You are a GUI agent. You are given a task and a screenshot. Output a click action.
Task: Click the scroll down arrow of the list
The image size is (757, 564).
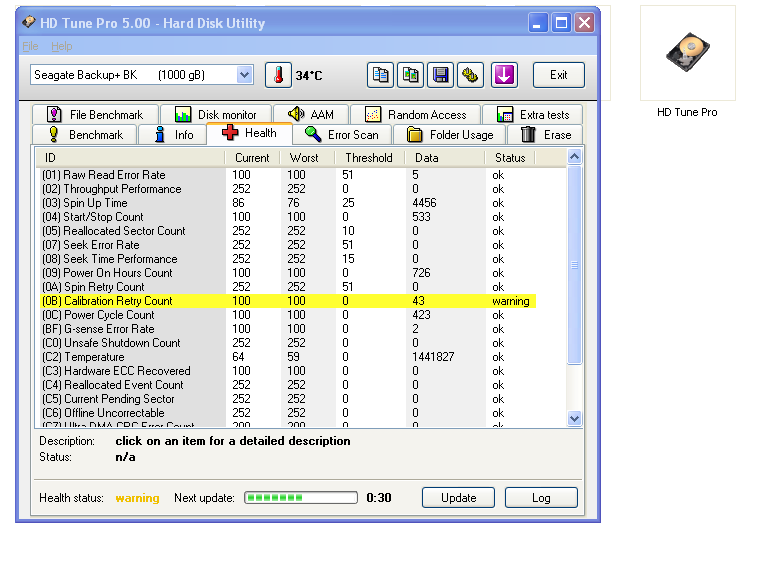pyautogui.click(x=574, y=418)
